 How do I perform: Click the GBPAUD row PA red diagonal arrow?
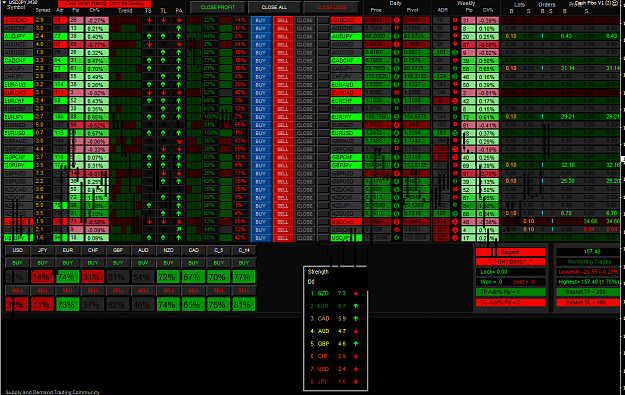(179, 141)
